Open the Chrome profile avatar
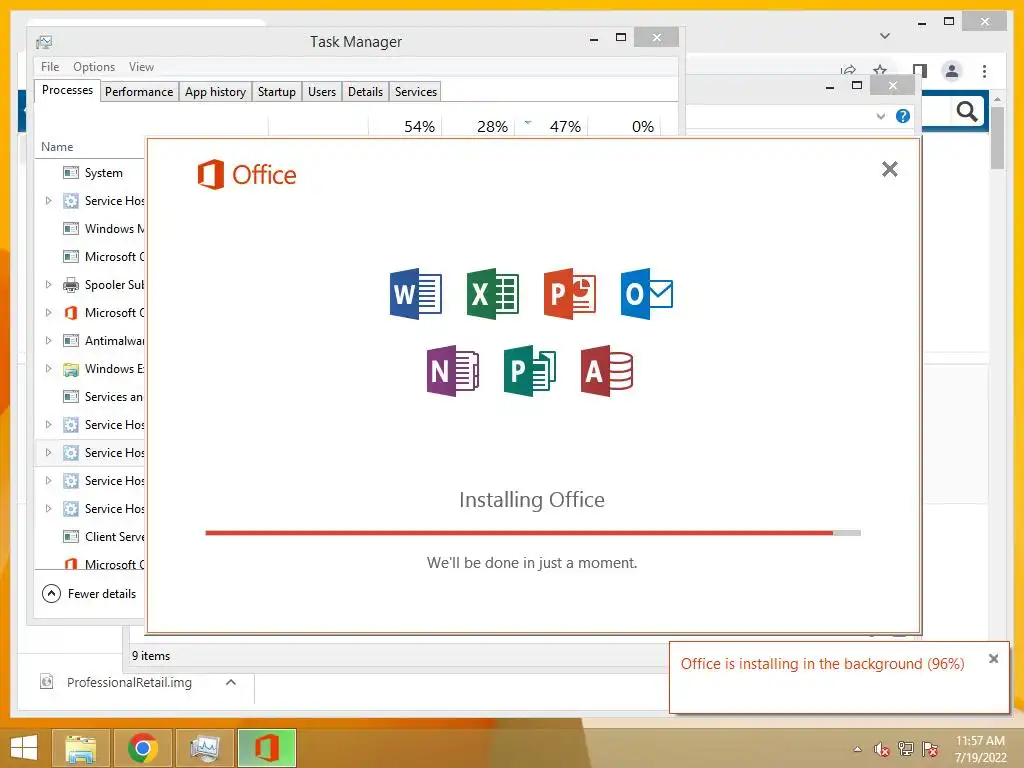 [952, 71]
